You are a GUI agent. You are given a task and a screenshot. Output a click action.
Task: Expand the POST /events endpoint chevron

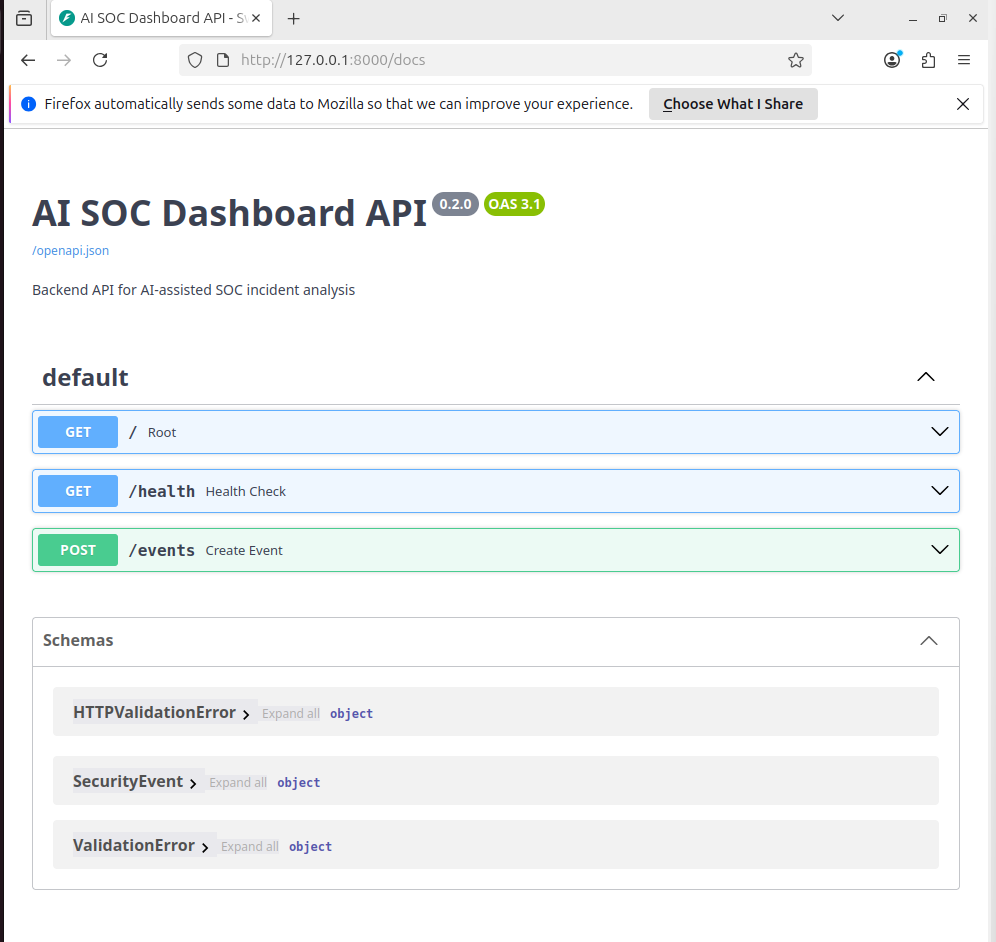(x=939, y=549)
